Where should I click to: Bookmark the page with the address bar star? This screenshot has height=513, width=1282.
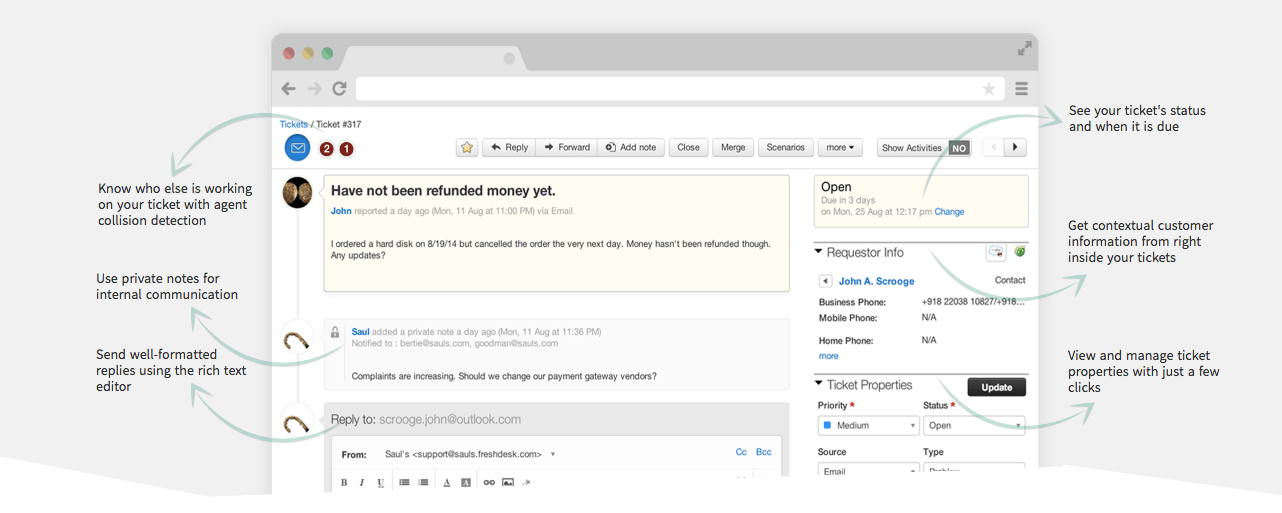click(989, 89)
